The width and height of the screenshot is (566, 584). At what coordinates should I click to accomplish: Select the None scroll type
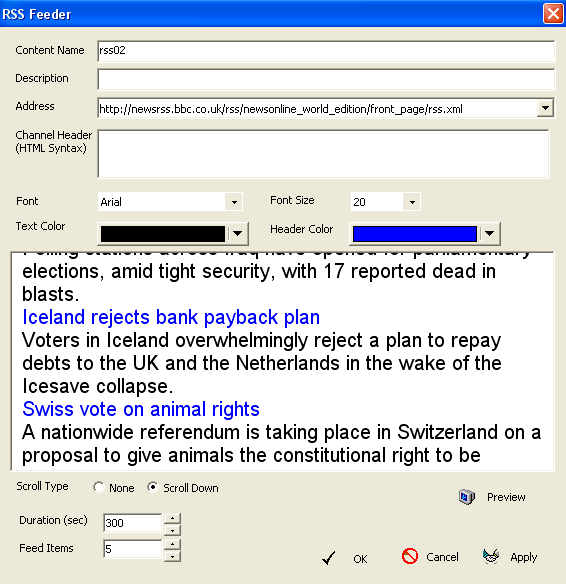click(99, 487)
